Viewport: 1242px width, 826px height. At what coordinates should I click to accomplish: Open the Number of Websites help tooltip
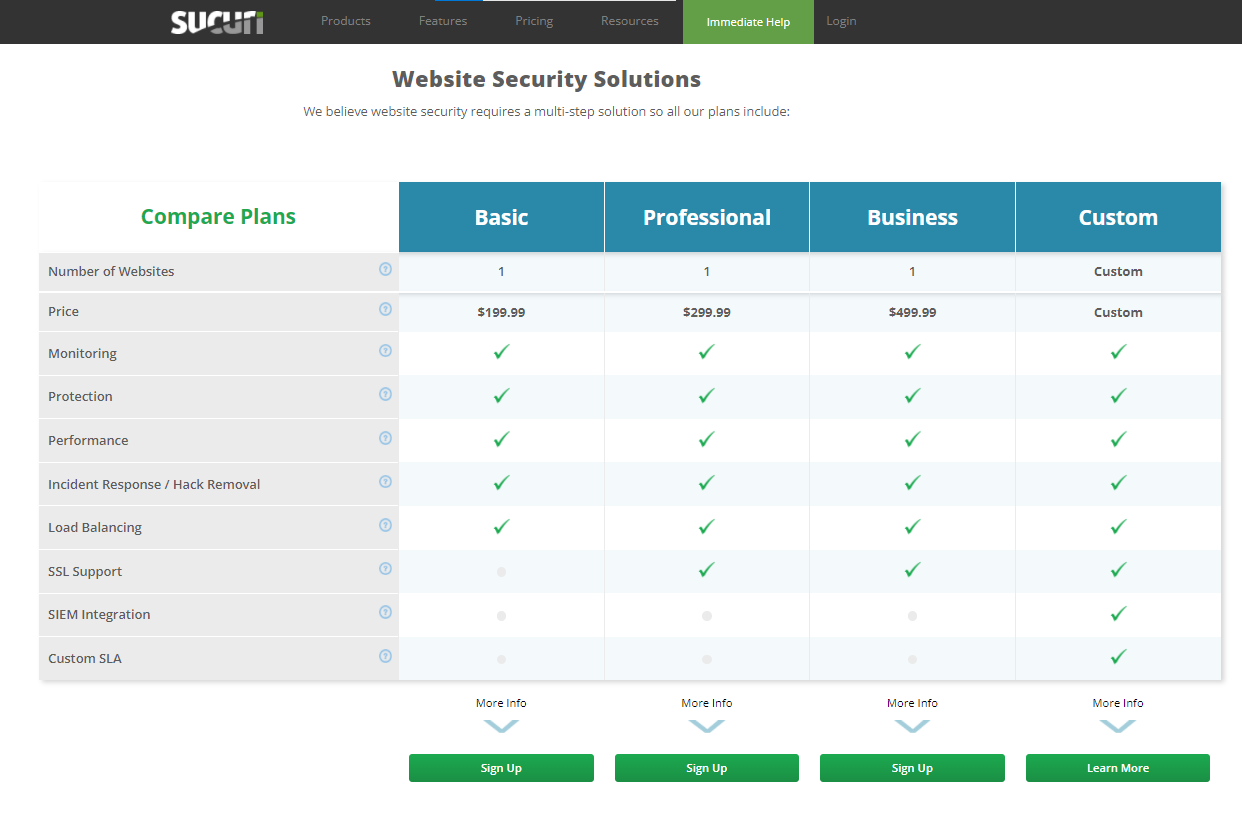click(x=385, y=269)
